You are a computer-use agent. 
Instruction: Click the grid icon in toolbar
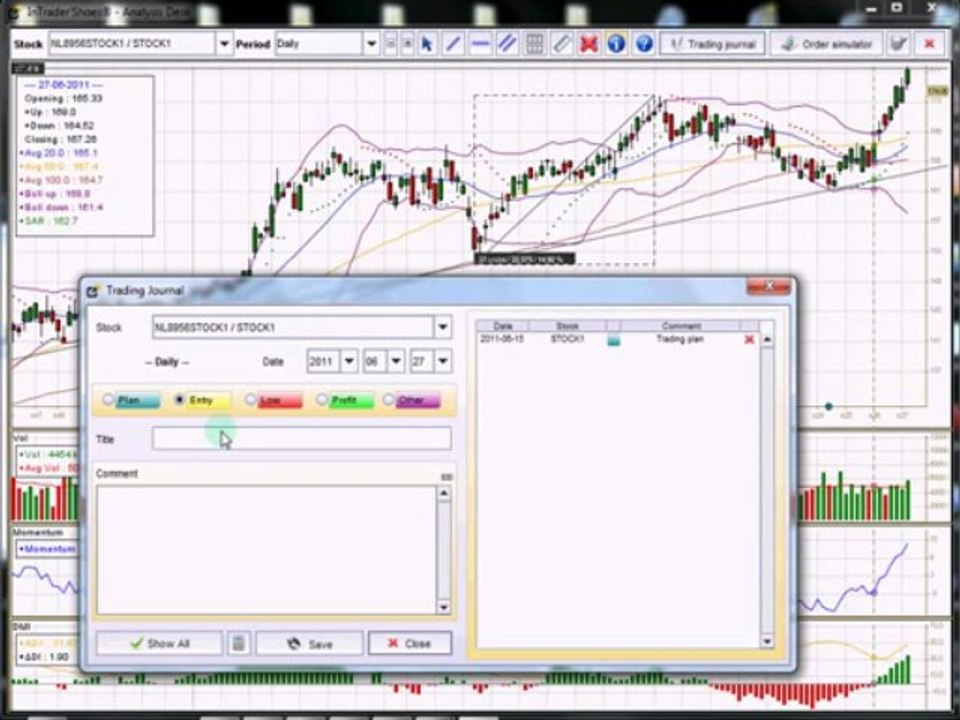tap(534, 44)
